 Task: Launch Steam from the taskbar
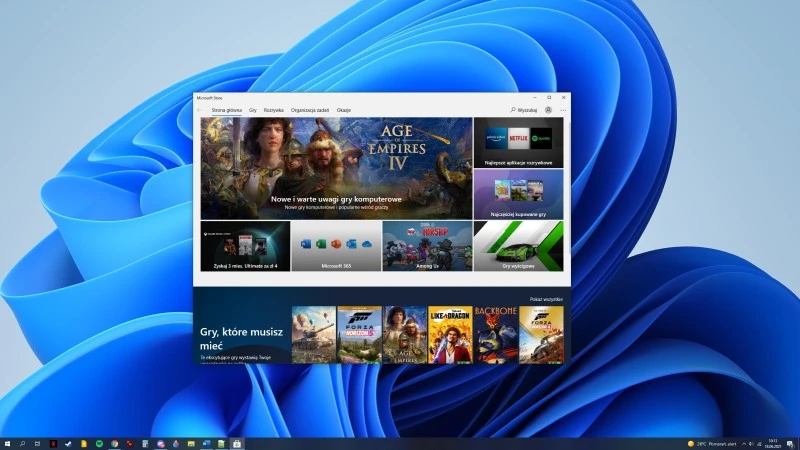(x=68, y=444)
